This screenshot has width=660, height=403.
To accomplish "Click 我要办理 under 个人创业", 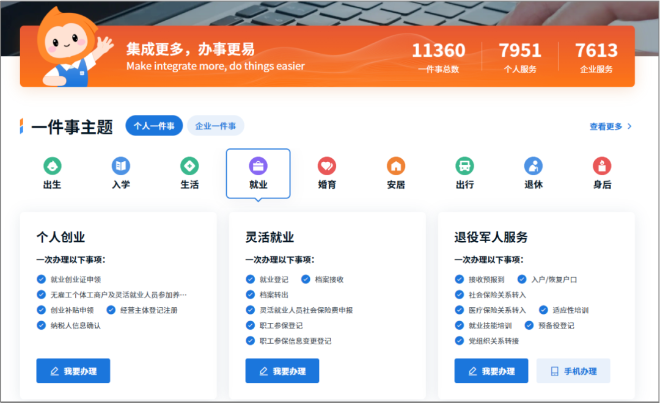I will click(73, 371).
